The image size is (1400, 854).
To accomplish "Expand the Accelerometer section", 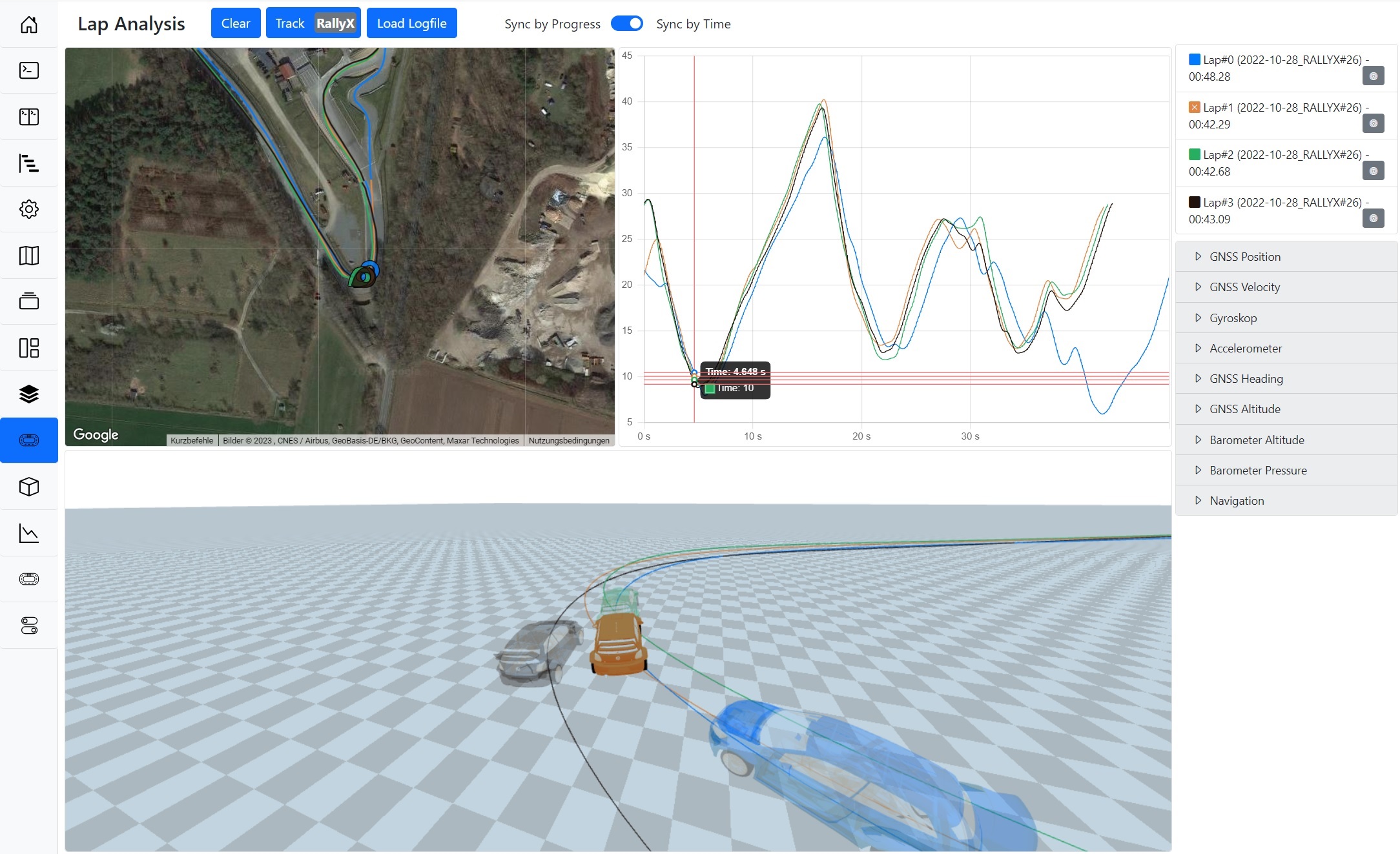I will (x=1286, y=349).
